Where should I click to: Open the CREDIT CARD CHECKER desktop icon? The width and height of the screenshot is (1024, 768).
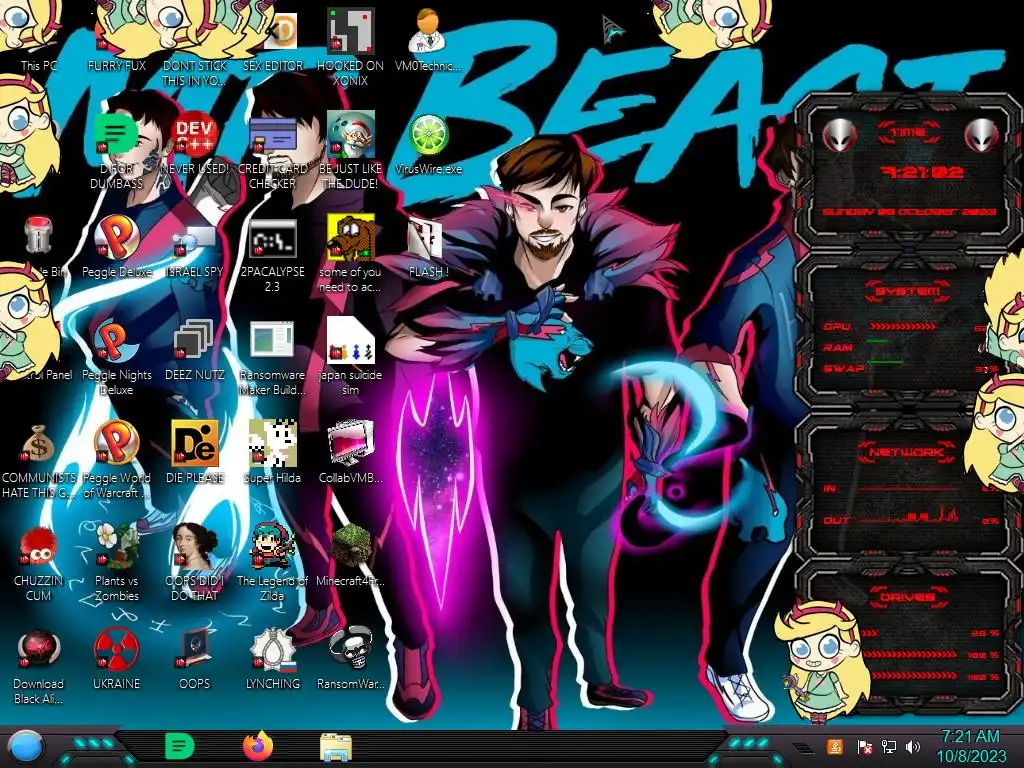click(273, 134)
